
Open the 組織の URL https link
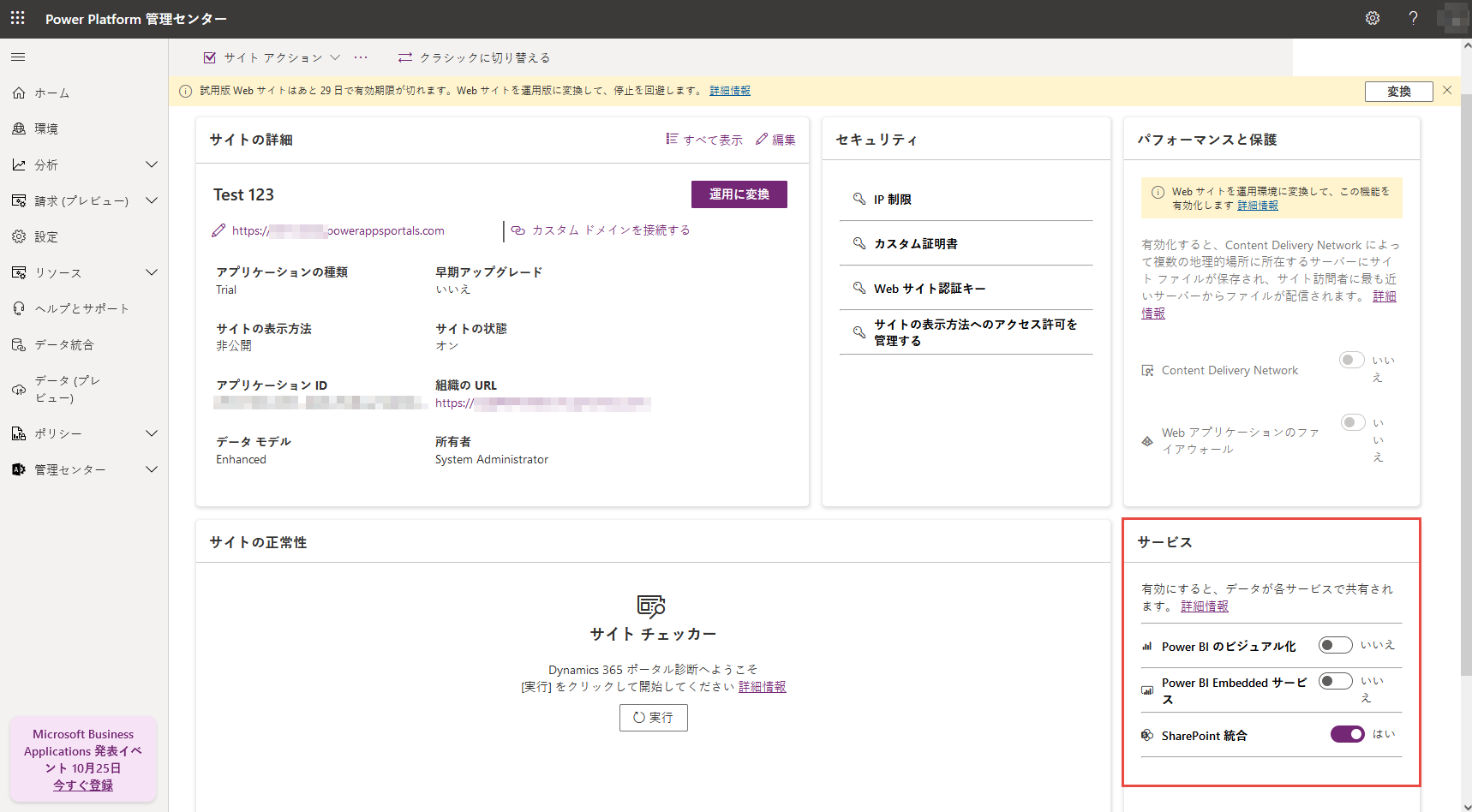(x=542, y=403)
